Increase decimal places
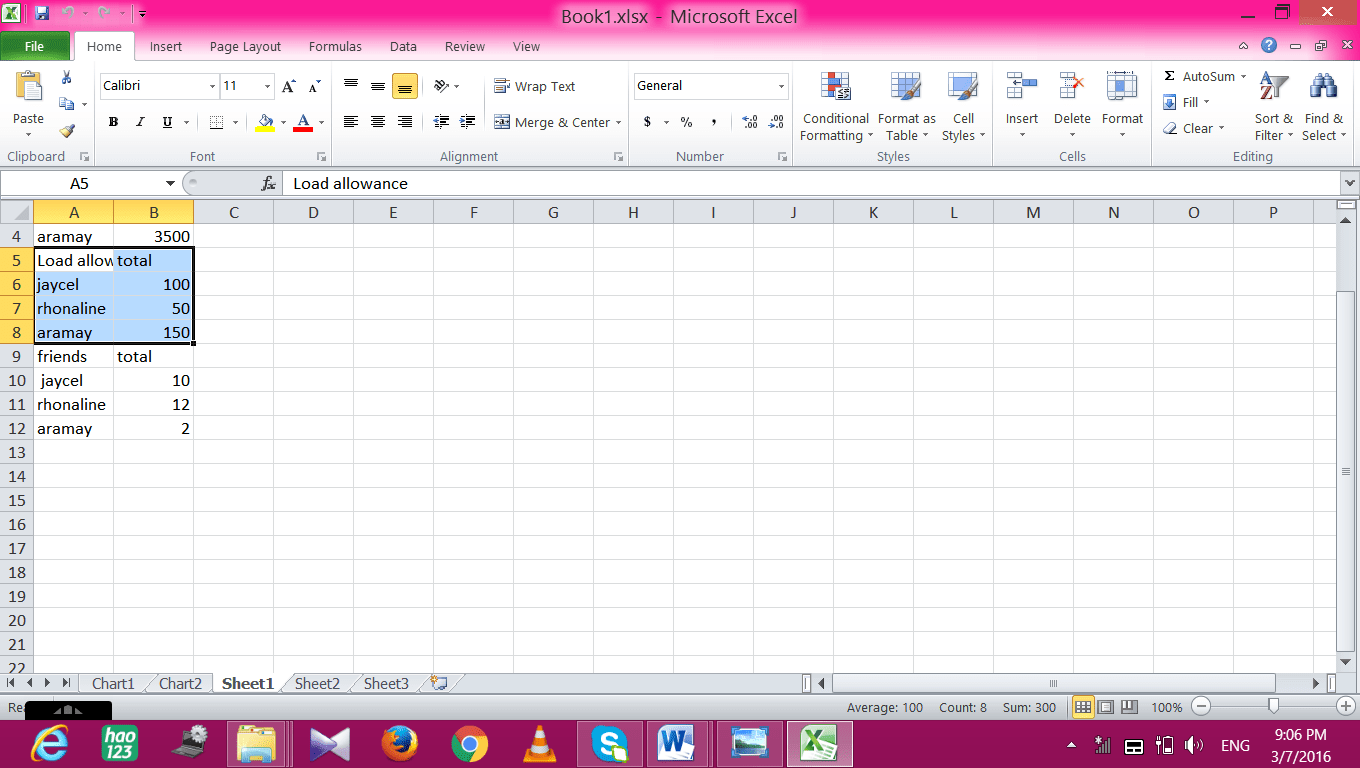 [x=750, y=122]
